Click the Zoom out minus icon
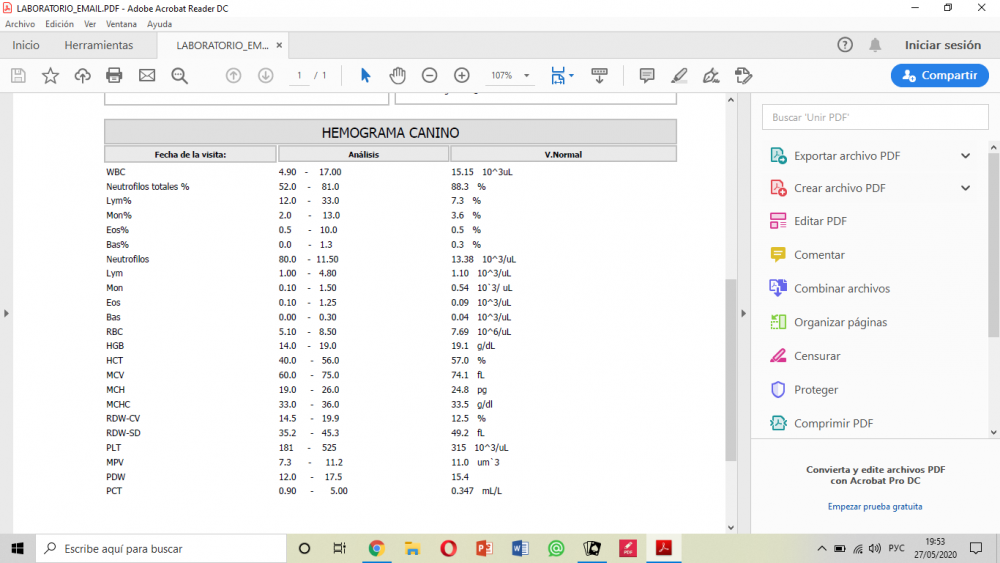The width and height of the screenshot is (1000, 563). pyautogui.click(x=429, y=75)
